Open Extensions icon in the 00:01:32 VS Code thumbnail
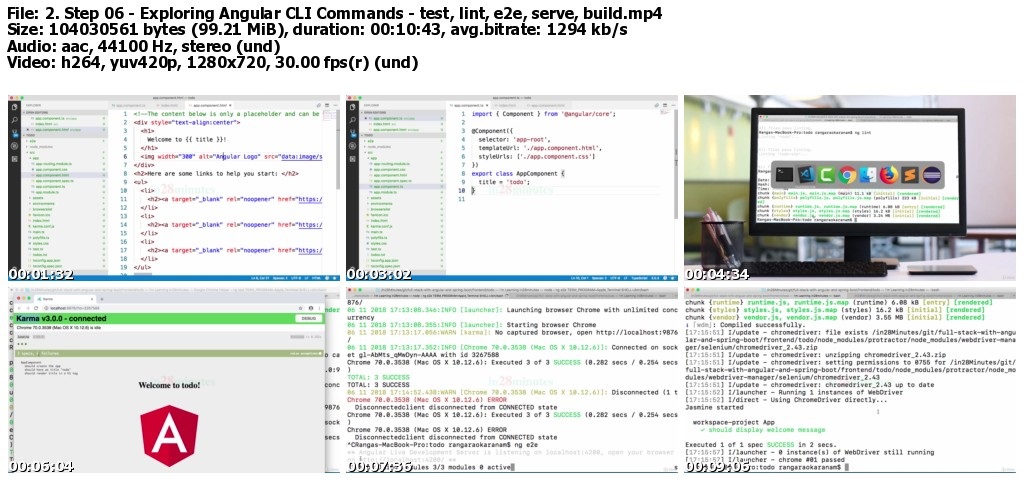 [14, 158]
